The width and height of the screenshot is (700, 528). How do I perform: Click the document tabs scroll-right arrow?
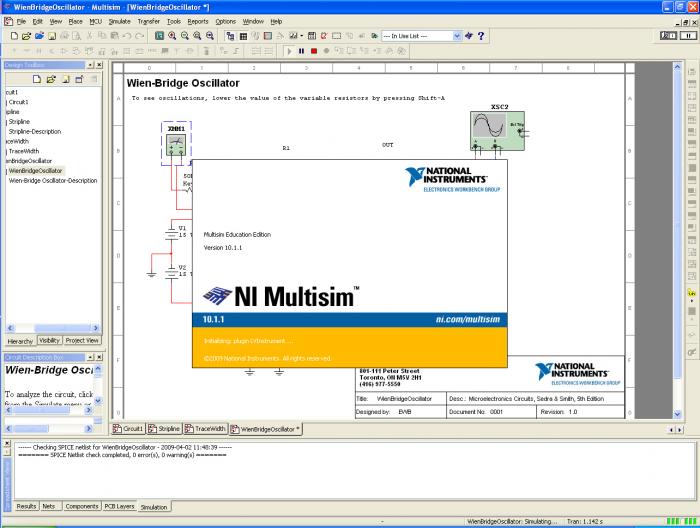(x=680, y=429)
